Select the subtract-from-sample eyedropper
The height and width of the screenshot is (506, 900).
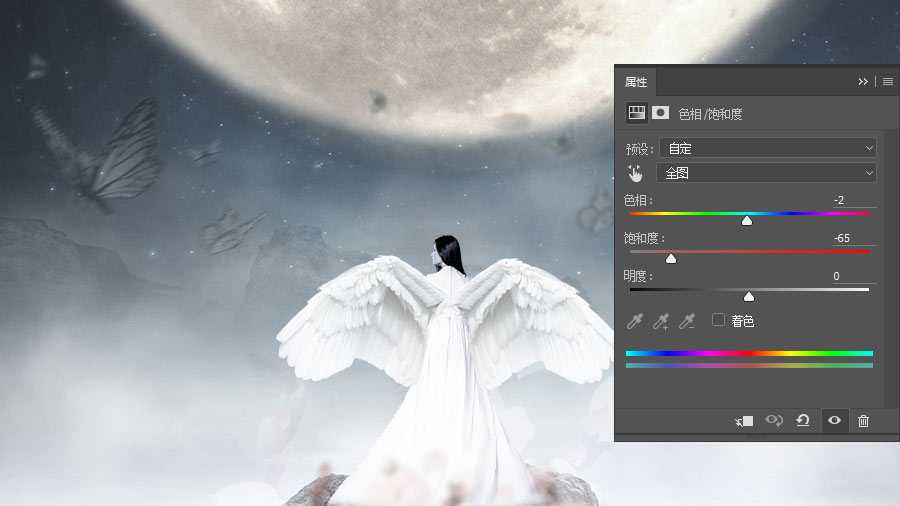point(687,321)
